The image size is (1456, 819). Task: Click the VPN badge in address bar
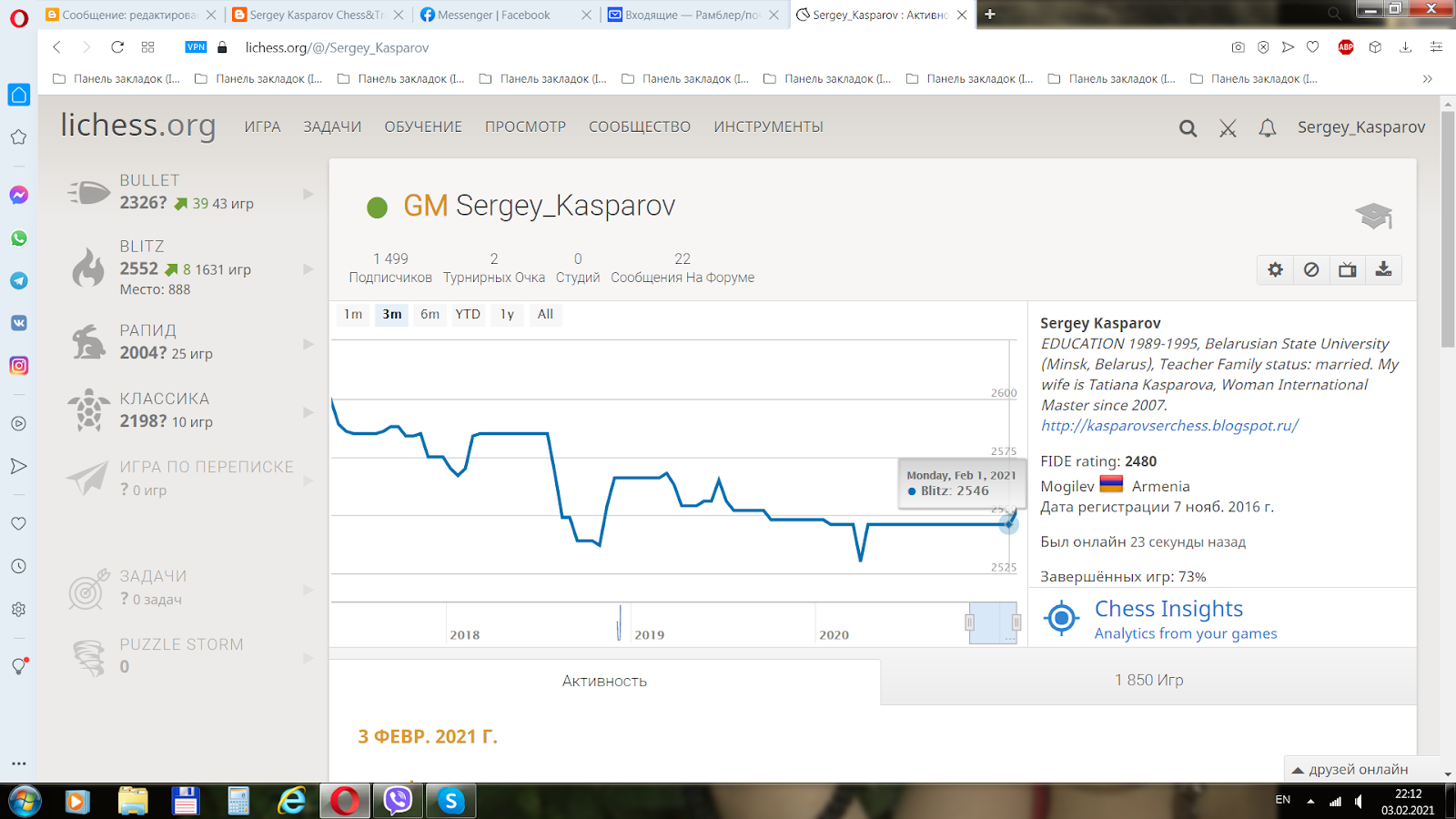coord(196,47)
